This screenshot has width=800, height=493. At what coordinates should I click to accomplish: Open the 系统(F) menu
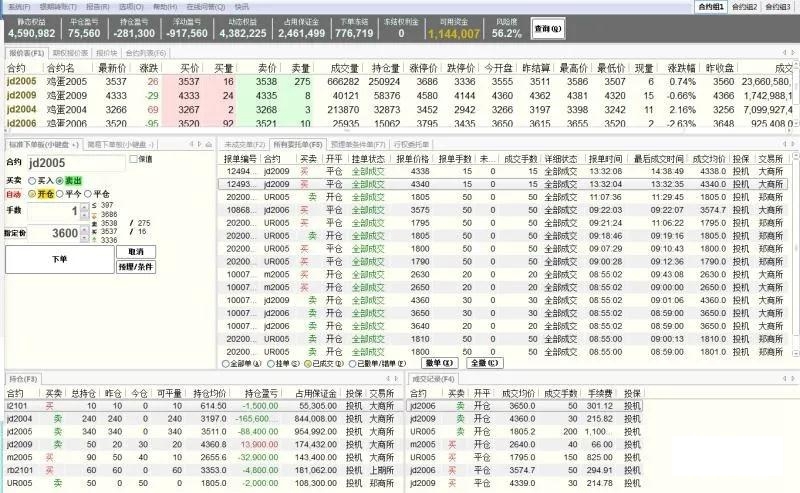pyautogui.click(x=19, y=7)
